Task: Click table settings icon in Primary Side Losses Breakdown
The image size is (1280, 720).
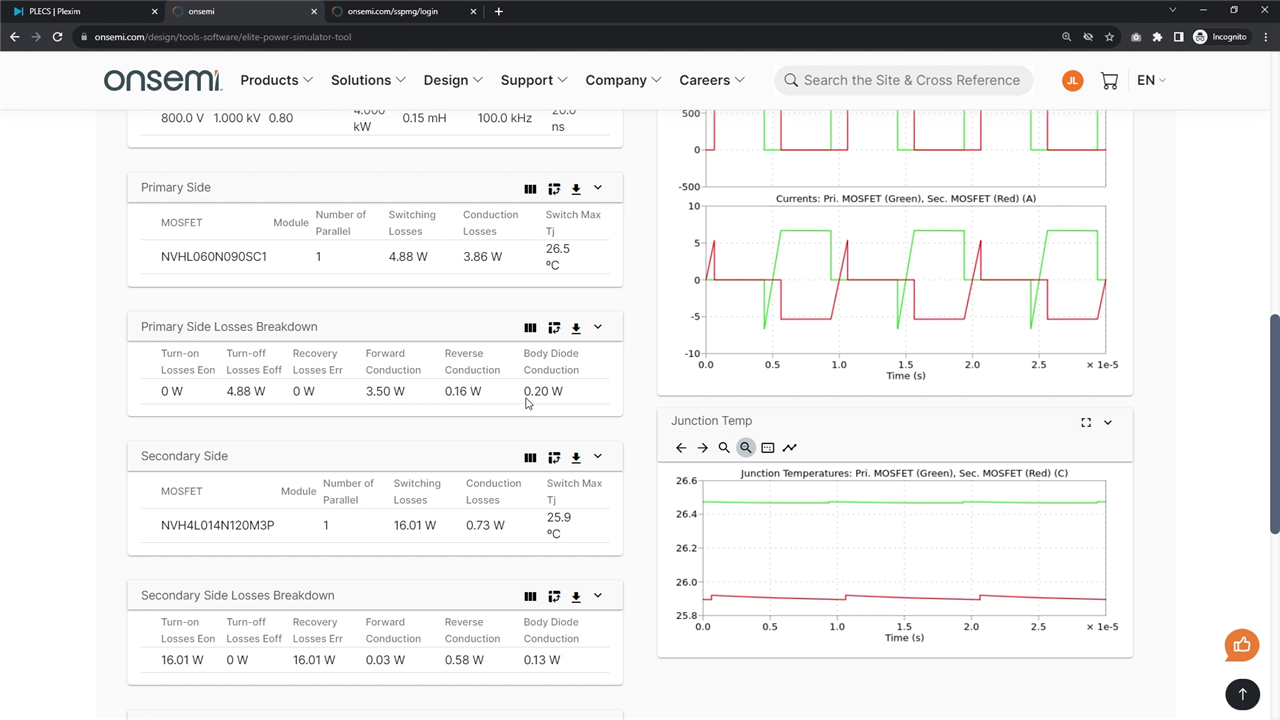Action: tap(554, 327)
